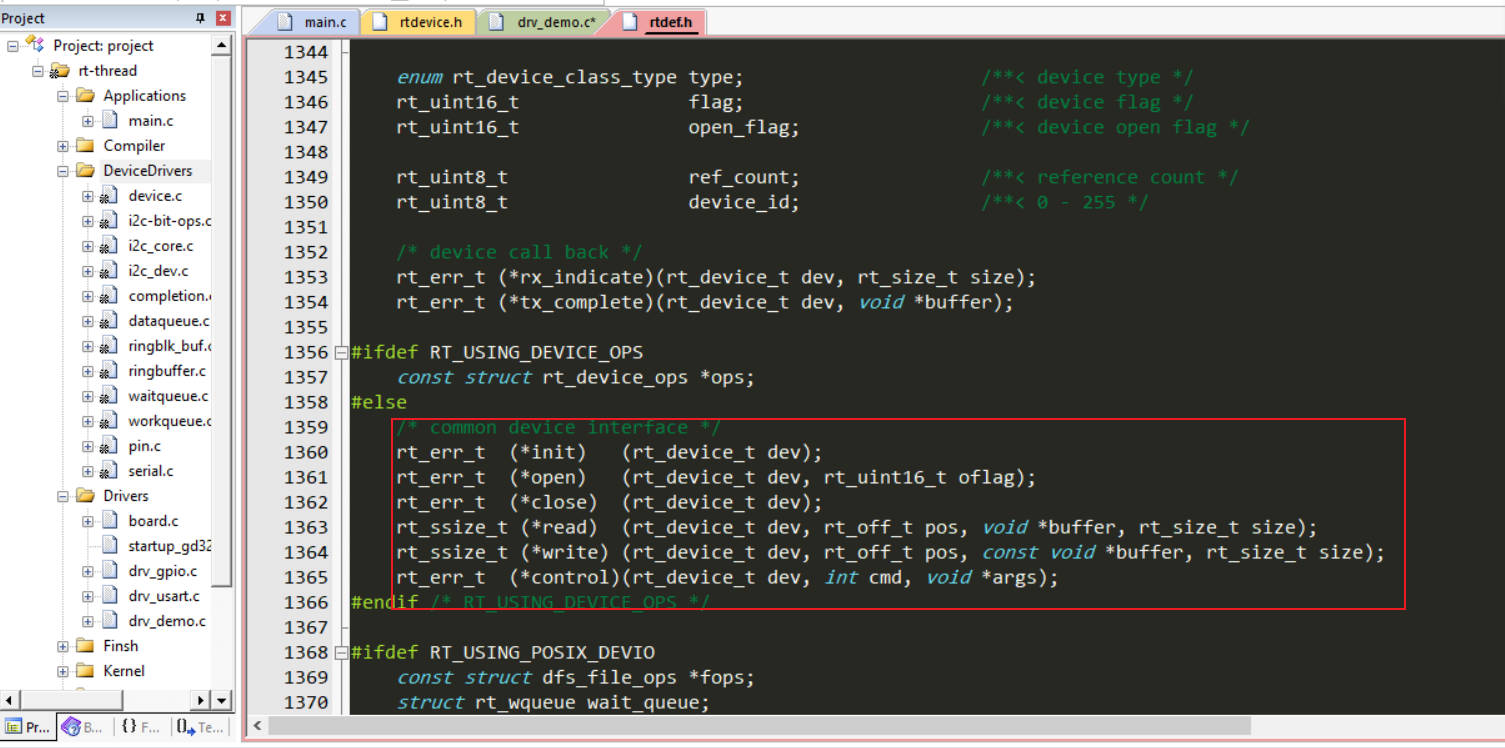Image resolution: width=1505 pixels, height=748 pixels.
Task: Select board.c in the project tree
Action: pyautogui.click(x=153, y=521)
